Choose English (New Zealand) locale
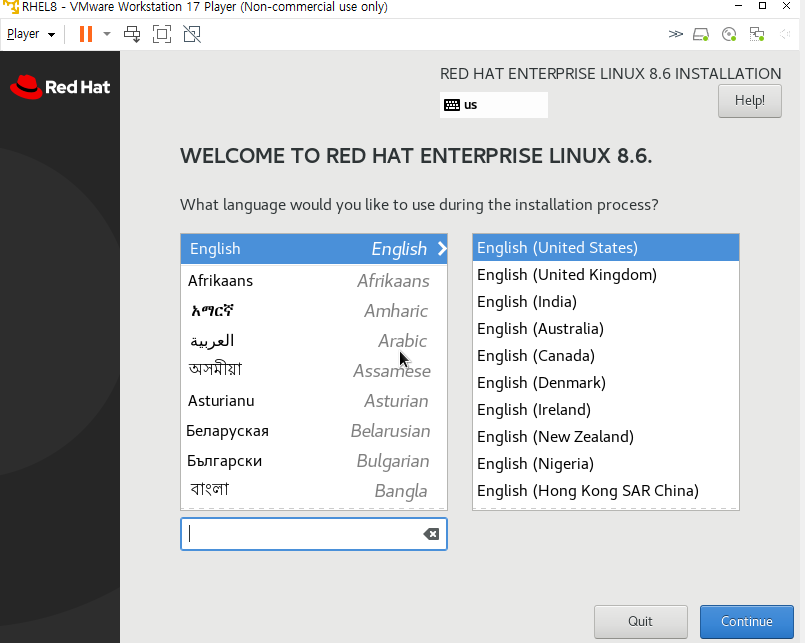Screen dimensions: 805x643 tap(606, 437)
